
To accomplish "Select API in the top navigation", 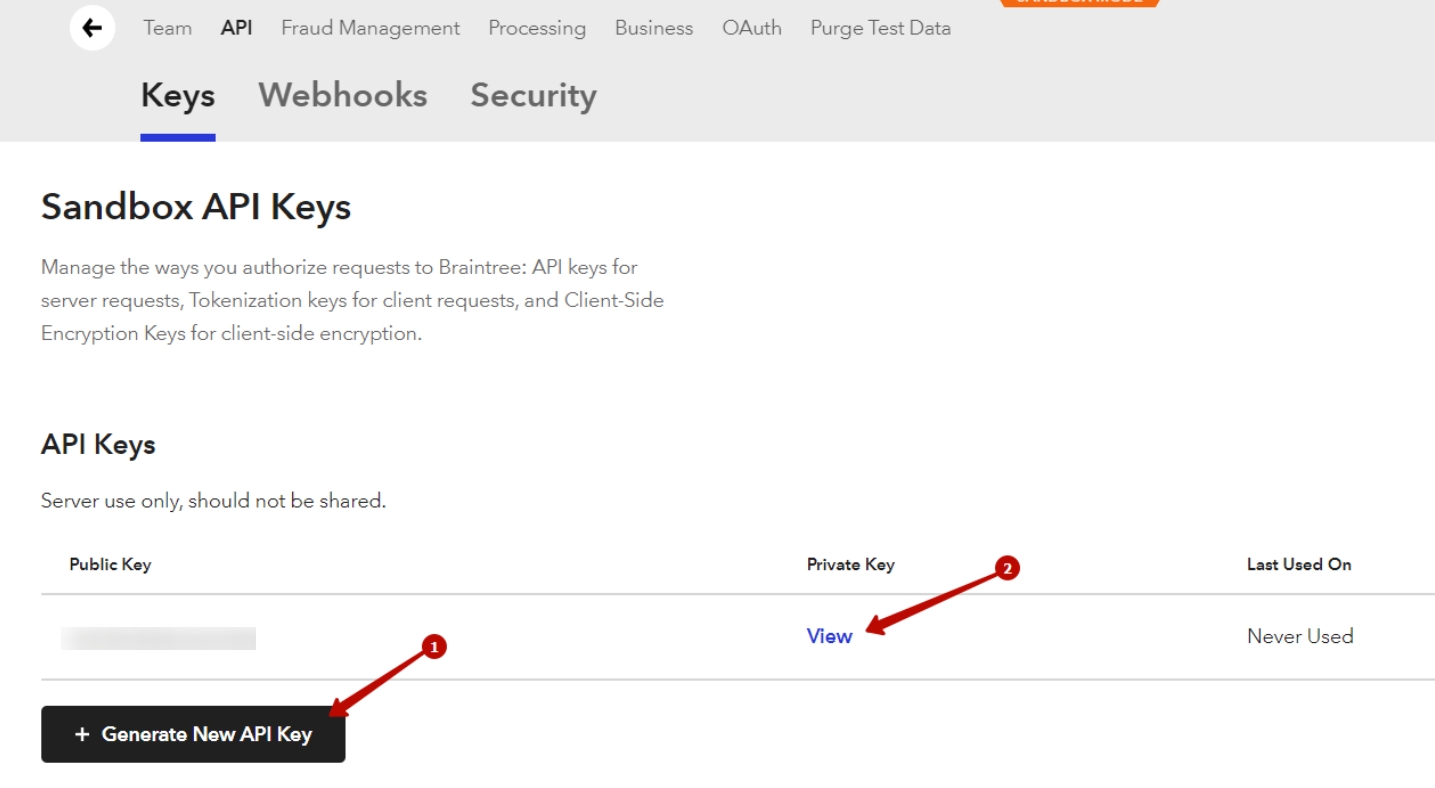I will tap(236, 28).
